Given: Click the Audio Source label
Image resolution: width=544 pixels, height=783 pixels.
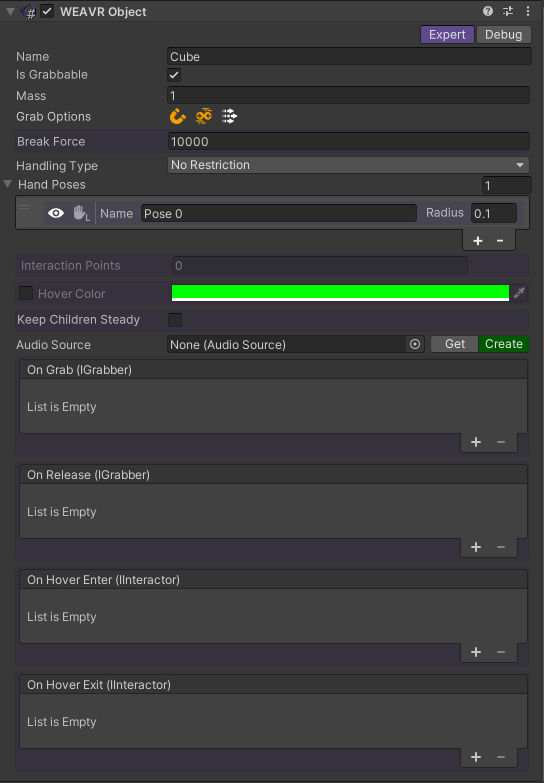Looking at the screenshot, I should coord(53,345).
